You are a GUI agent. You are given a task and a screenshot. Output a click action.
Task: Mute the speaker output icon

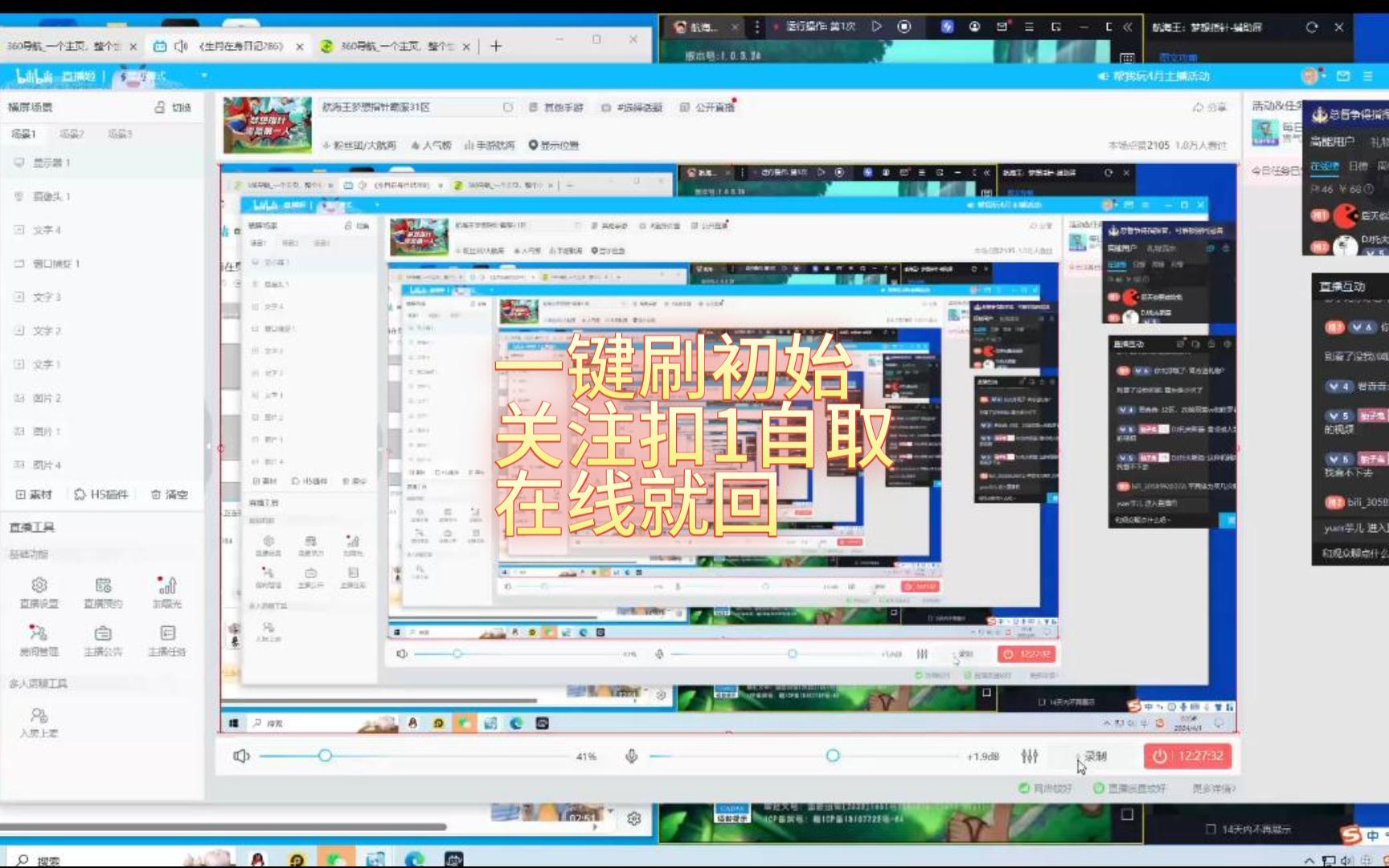241,755
